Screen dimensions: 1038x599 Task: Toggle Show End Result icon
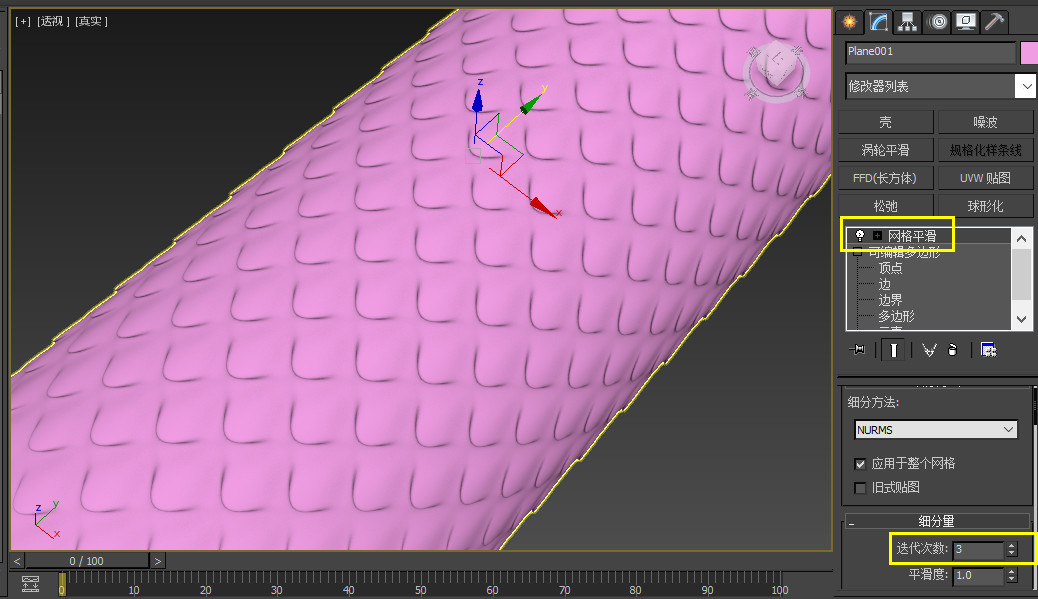click(x=893, y=349)
